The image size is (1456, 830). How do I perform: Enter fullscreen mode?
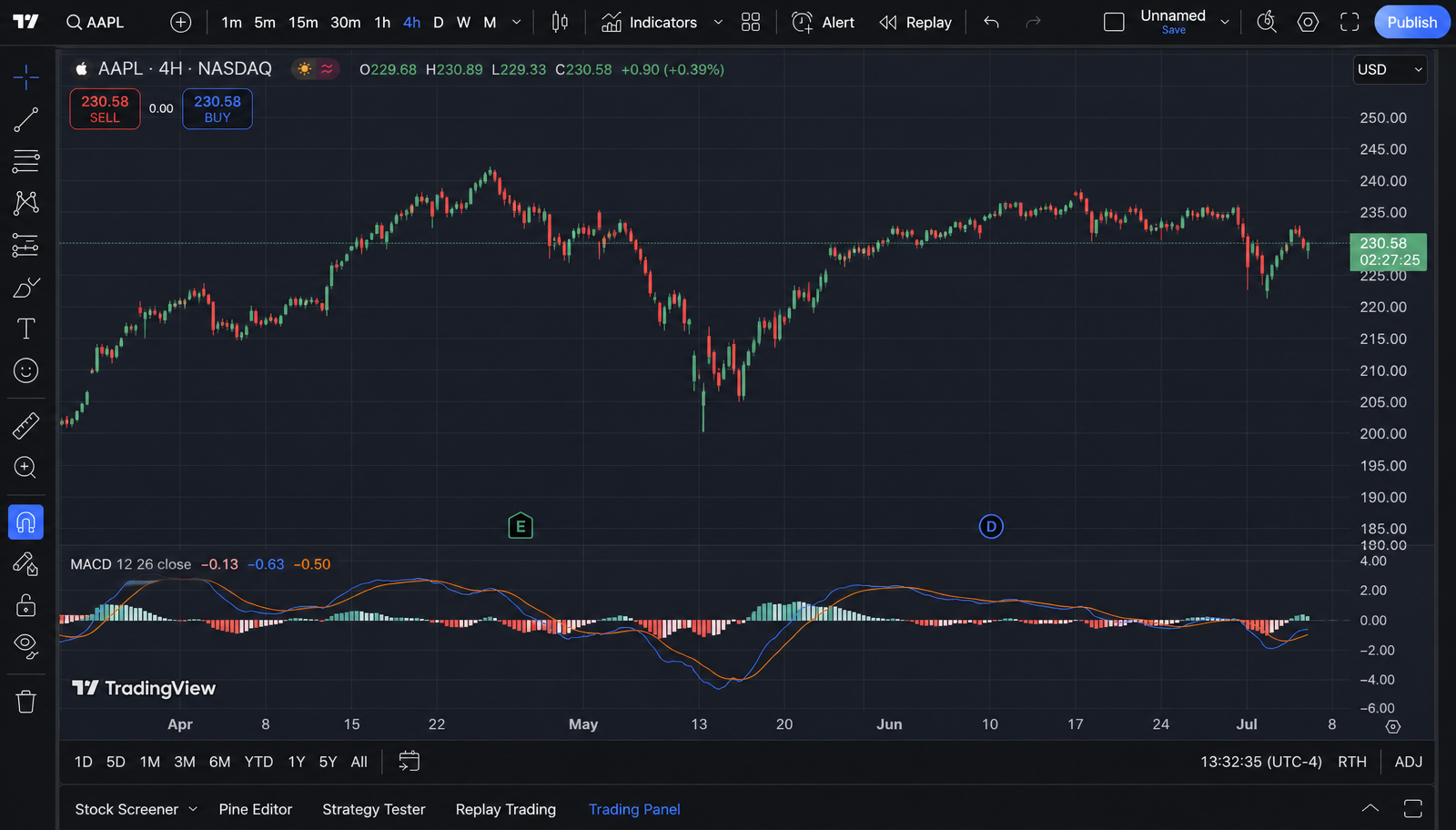(x=1350, y=22)
